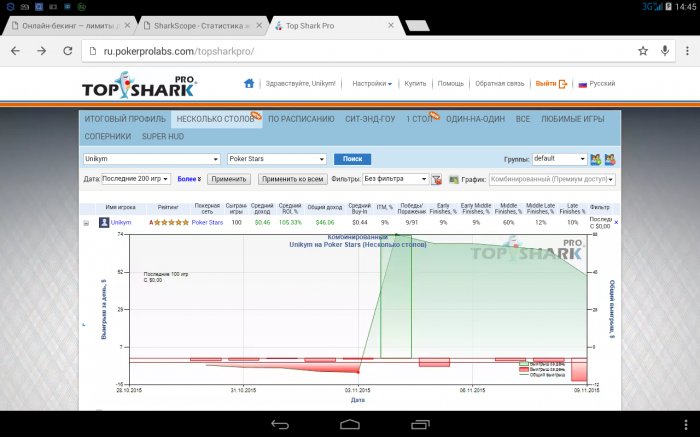Tap the microphone voice search icon
The height and width of the screenshot is (437, 700).
665,51
